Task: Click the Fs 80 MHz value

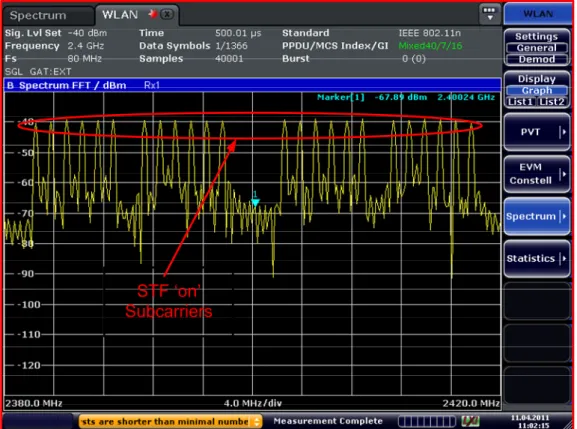Action: point(84,59)
